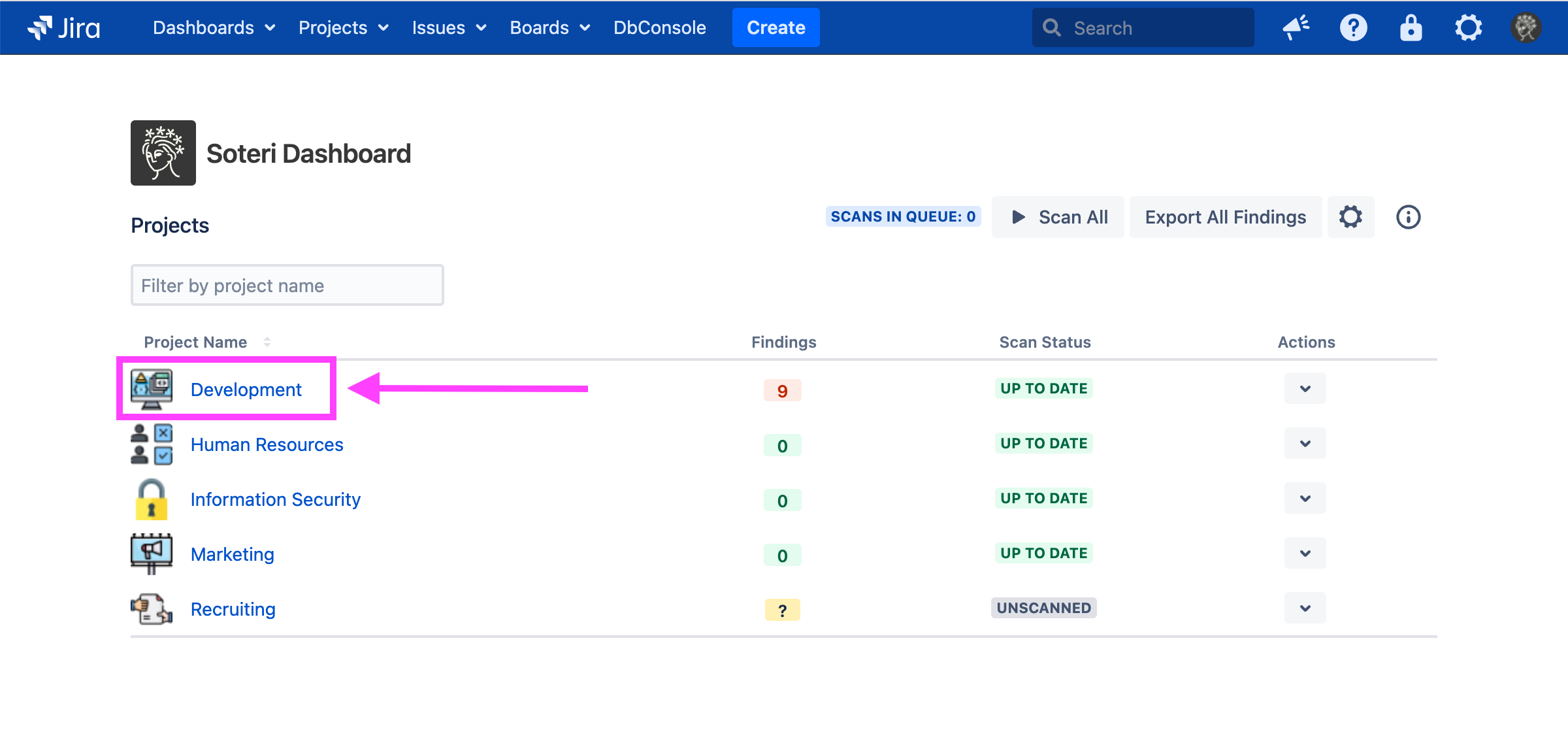Click the info circle icon
The height and width of the screenshot is (749, 1568).
(1408, 217)
